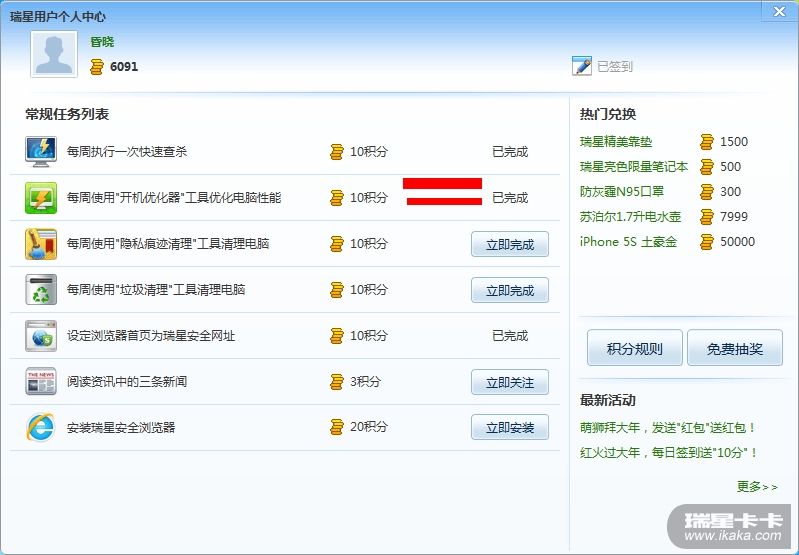799x555 pixels.
Task: Close the Rising user center window
Action: point(779,11)
